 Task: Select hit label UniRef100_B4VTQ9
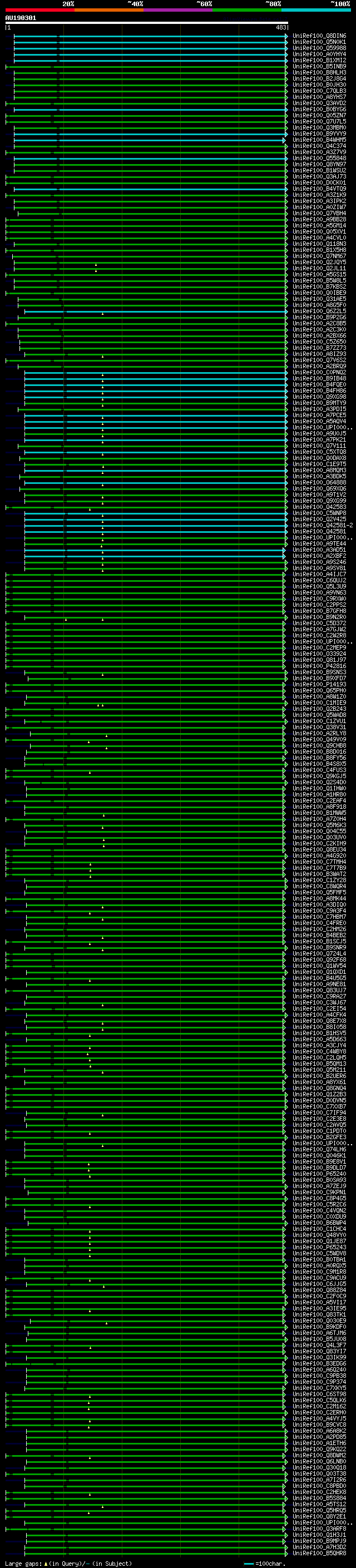(x=319, y=189)
